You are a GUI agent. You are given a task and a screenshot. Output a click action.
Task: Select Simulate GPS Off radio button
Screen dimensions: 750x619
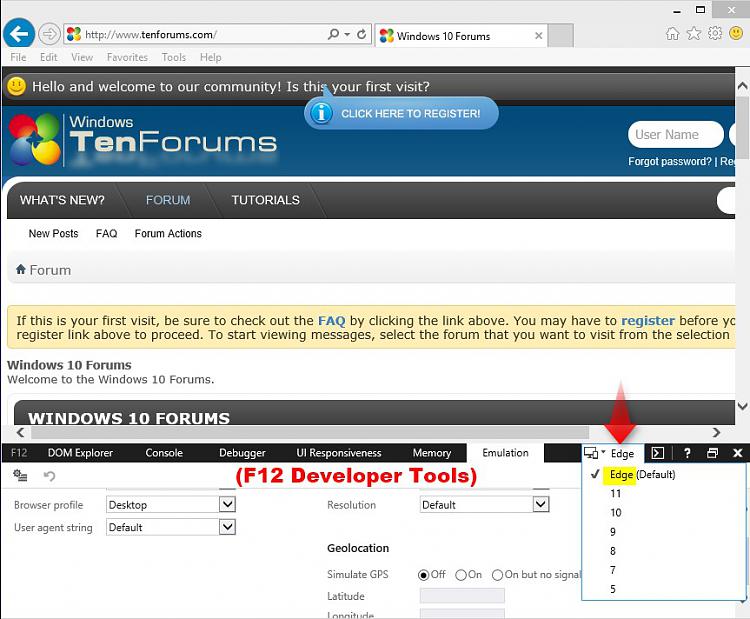[x=423, y=575]
